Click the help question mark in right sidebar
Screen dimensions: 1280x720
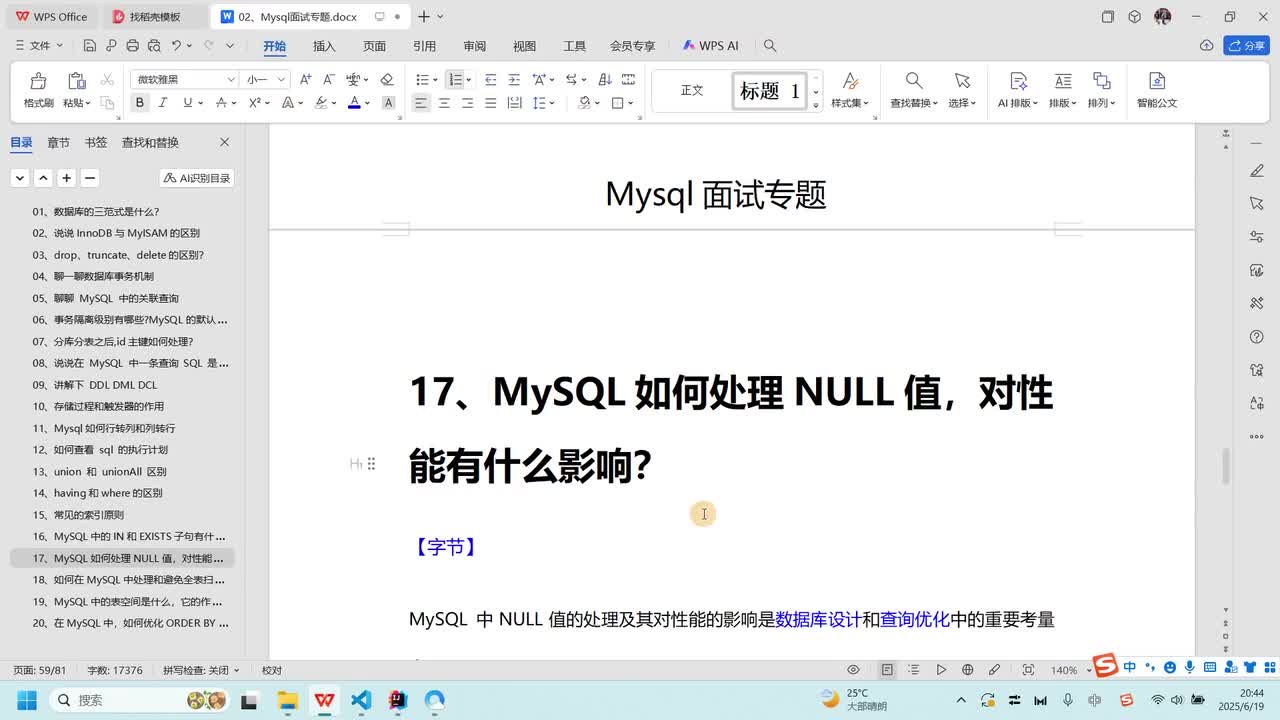[1257, 337]
